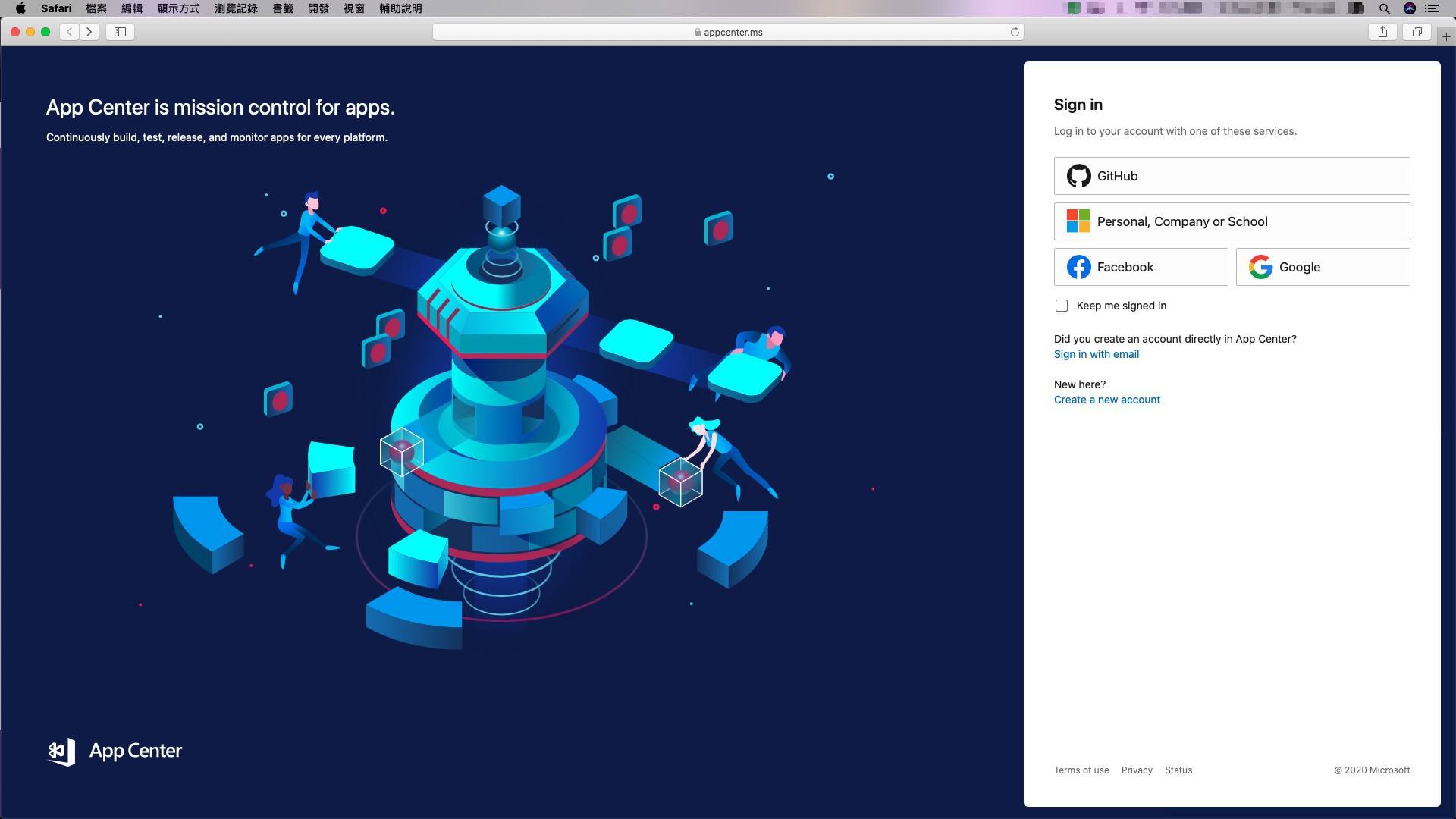Image resolution: width=1456 pixels, height=819 pixels.
Task: Reload the page with refresh icon
Action: 1015,32
